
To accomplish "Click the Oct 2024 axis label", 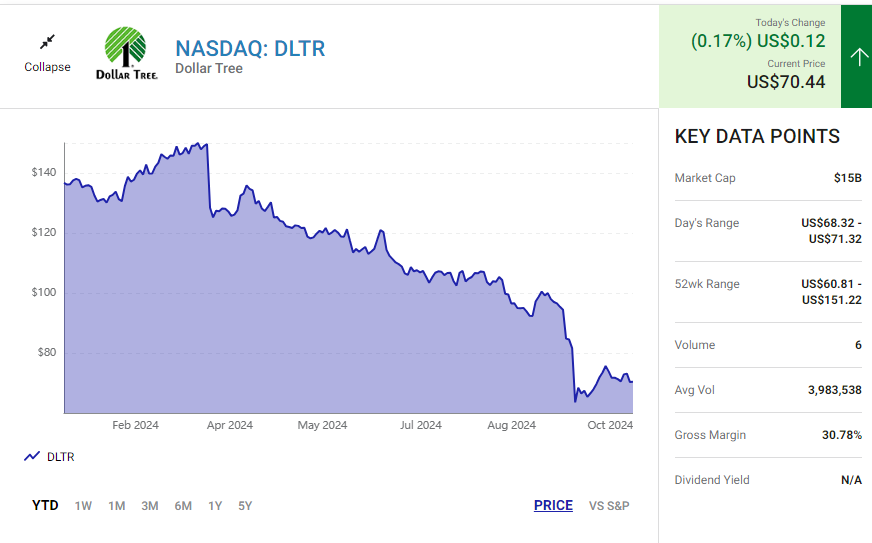I will (610, 425).
